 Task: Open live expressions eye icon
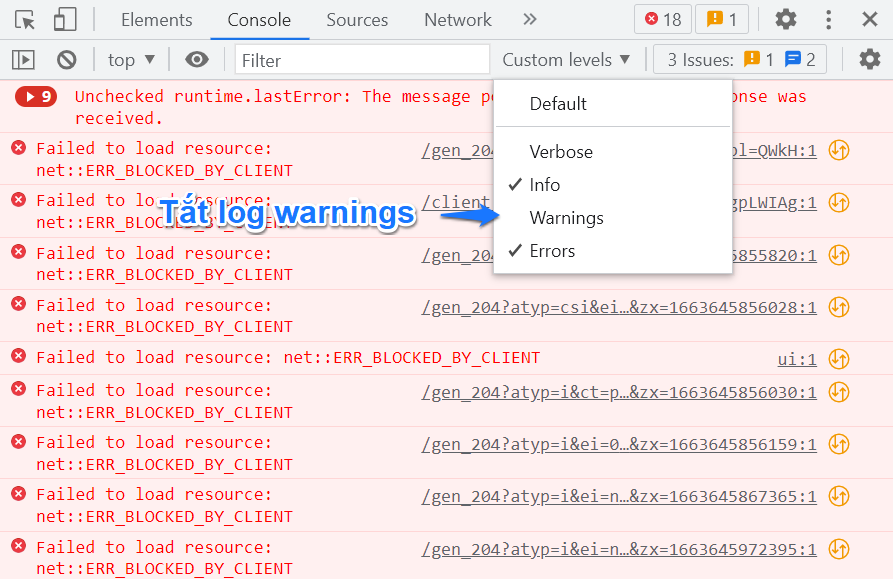197,60
